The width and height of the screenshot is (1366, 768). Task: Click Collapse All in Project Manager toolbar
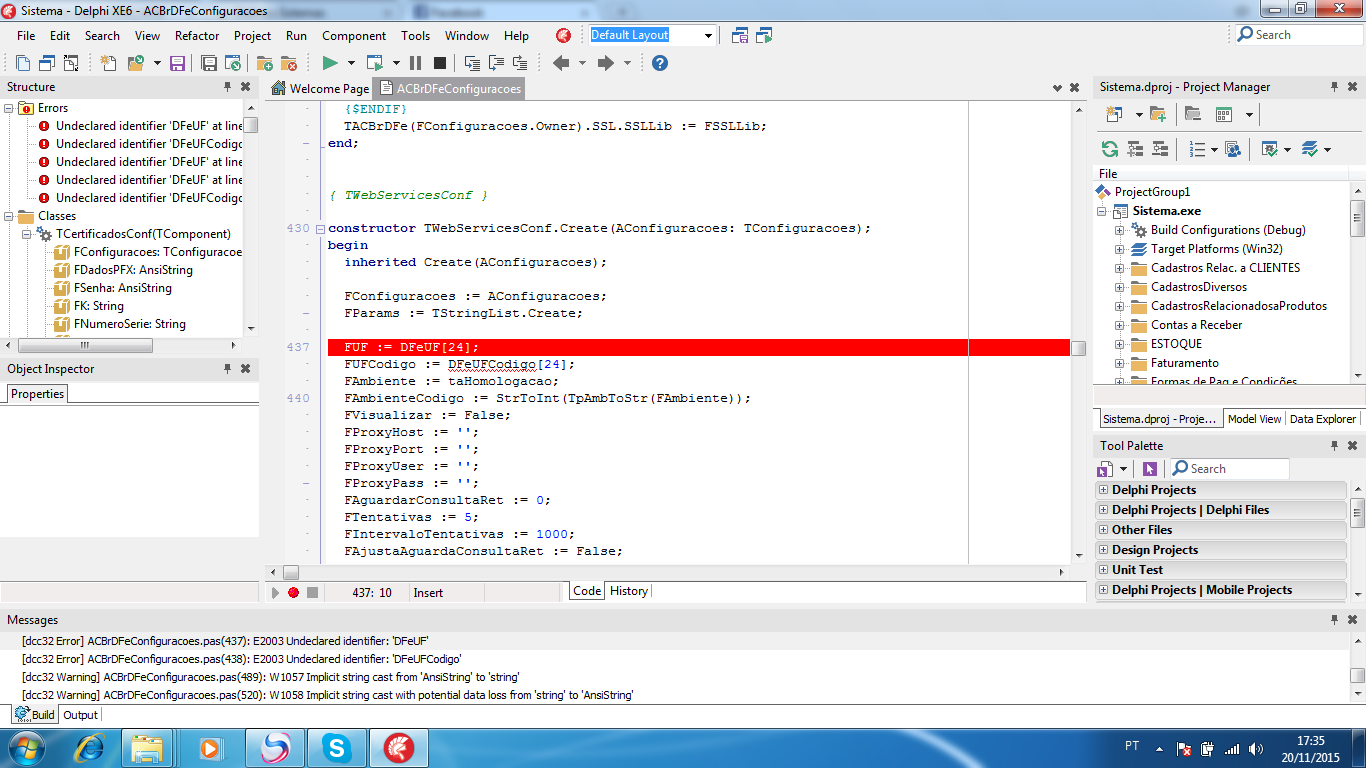(1160, 149)
